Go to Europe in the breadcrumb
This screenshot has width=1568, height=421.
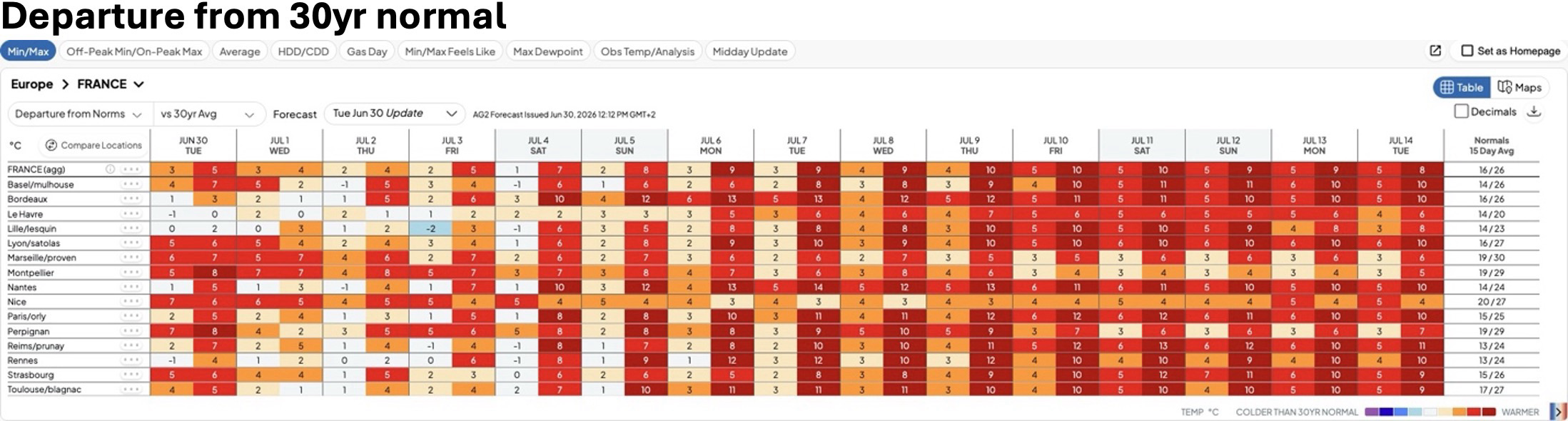pyautogui.click(x=32, y=84)
